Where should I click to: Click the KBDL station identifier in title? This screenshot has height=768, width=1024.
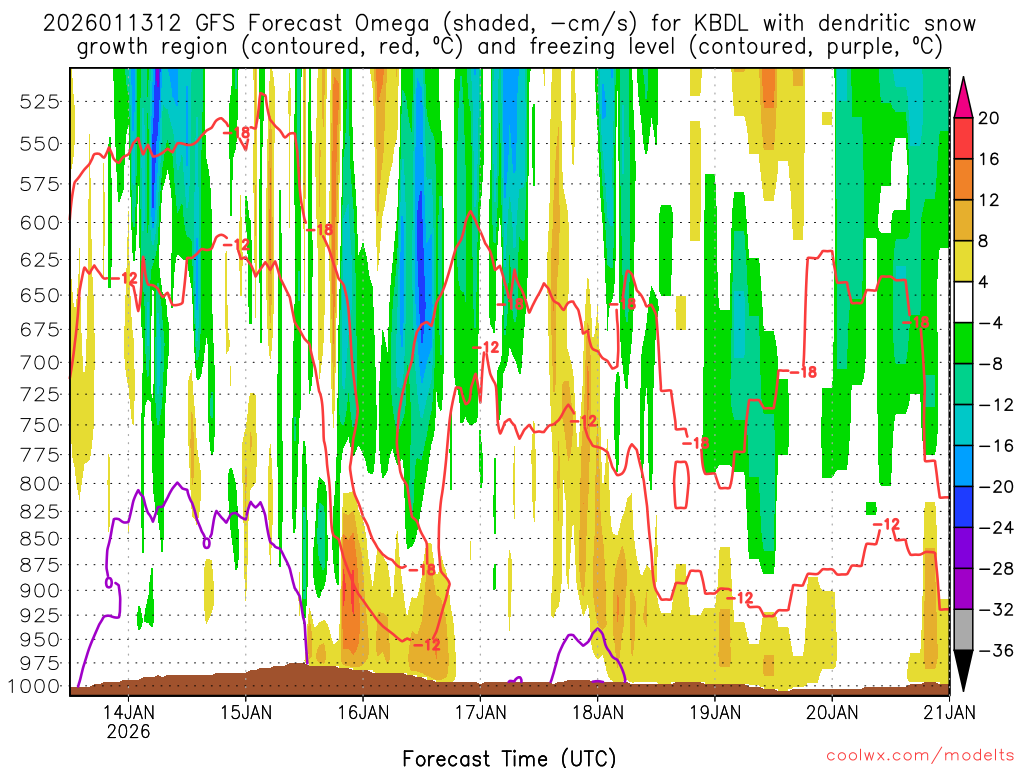[722, 24]
